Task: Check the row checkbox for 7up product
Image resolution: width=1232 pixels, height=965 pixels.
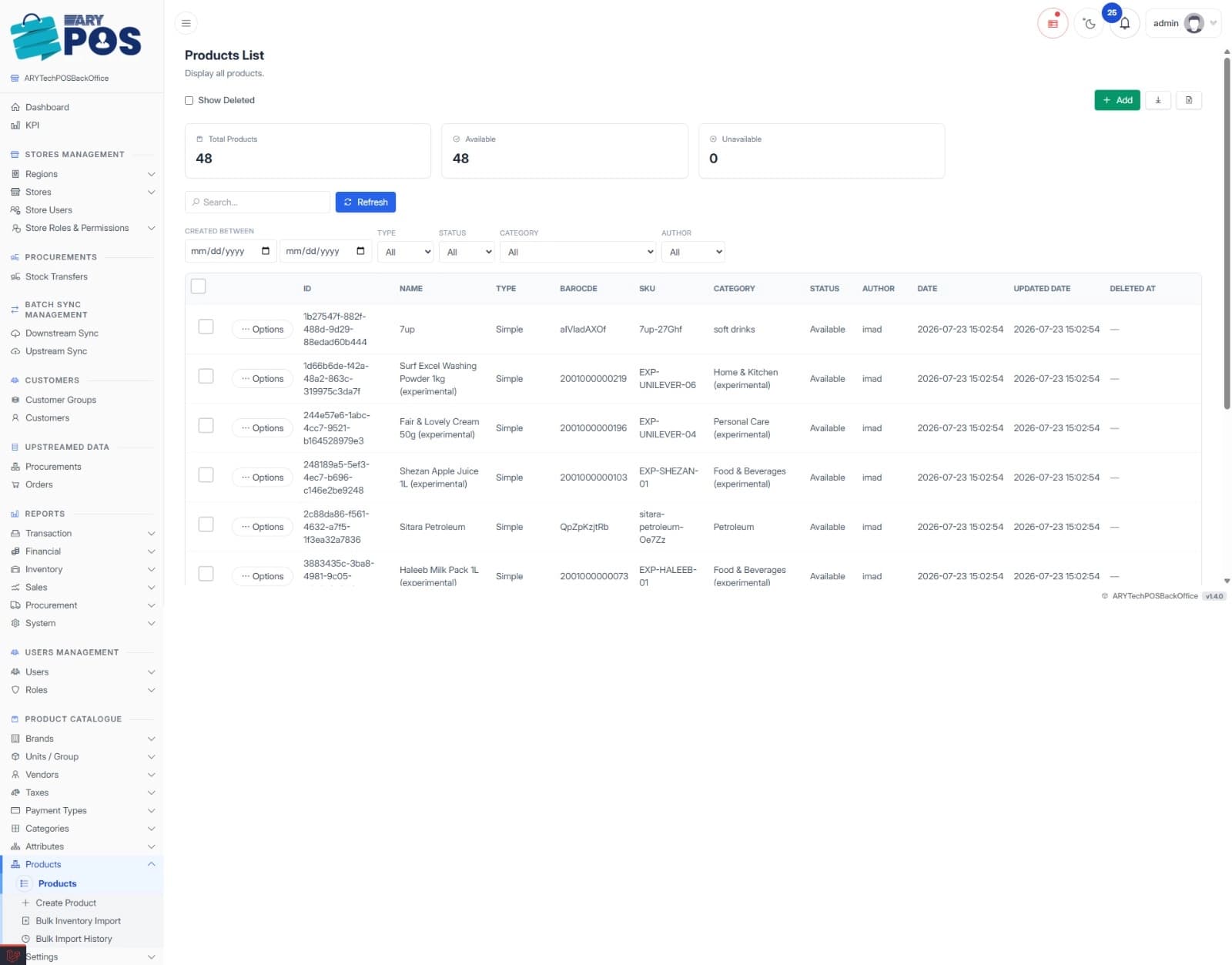Action: [206, 327]
